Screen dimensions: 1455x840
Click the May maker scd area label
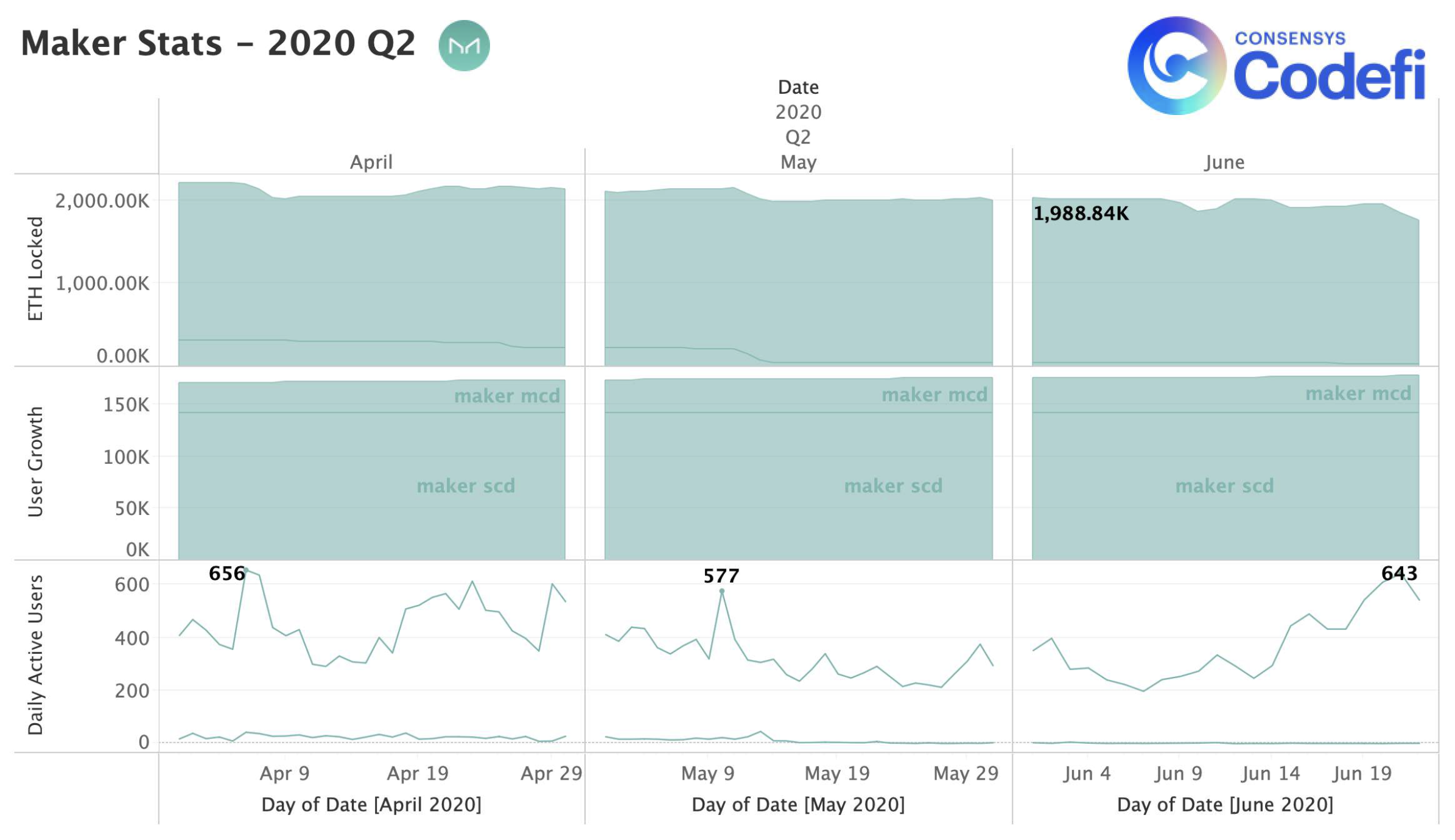point(893,486)
